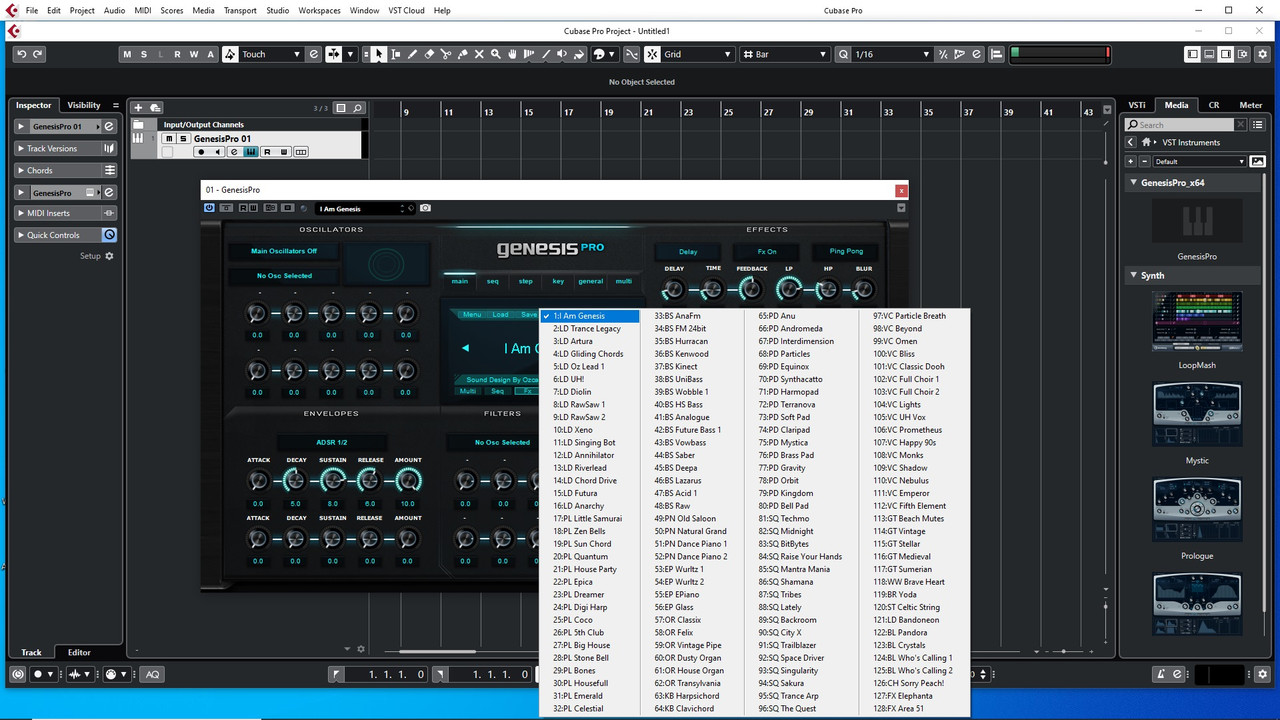1280x720 pixels.
Task: Toggle global Mute M button in toolbar
Action: tap(127, 54)
